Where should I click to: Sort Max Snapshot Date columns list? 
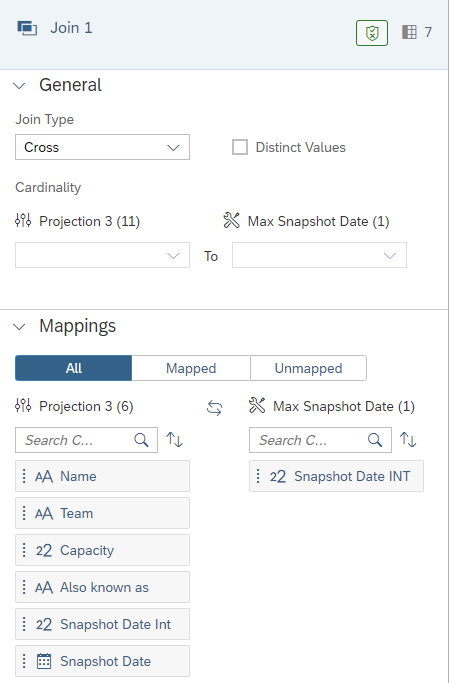[x=408, y=440]
